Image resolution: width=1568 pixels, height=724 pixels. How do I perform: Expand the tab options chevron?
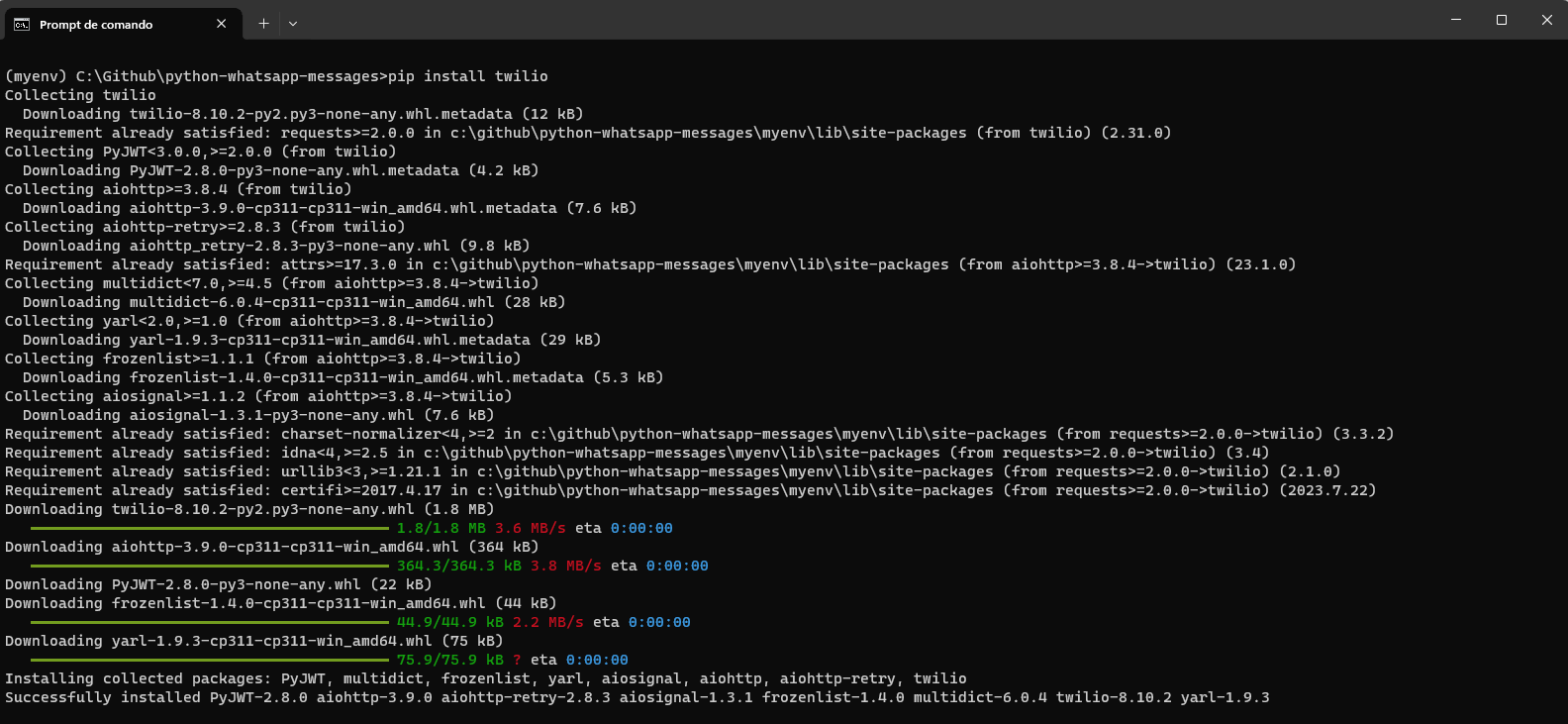[292, 21]
